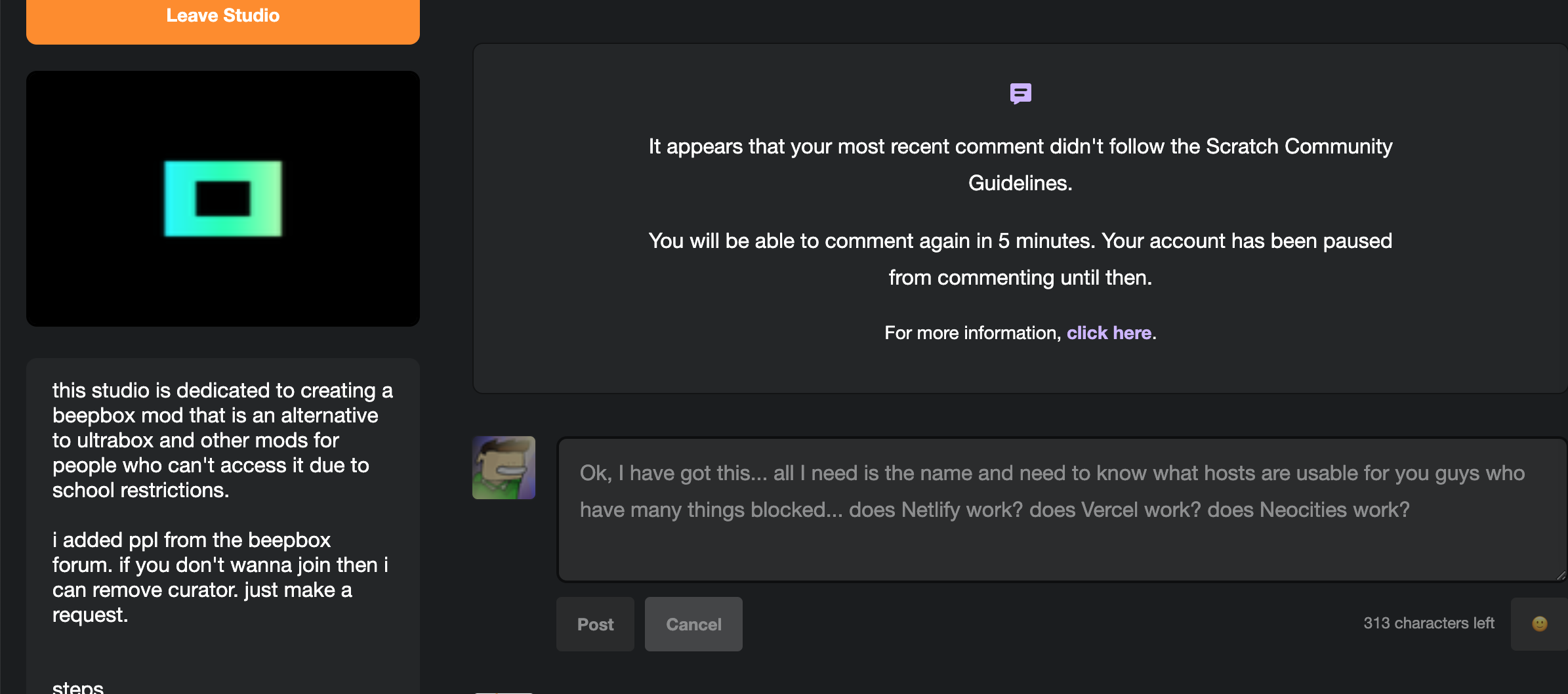Image resolution: width=1568 pixels, height=694 pixels.
Task: Click the "steps" heading in description
Action: tap(78, 687)
